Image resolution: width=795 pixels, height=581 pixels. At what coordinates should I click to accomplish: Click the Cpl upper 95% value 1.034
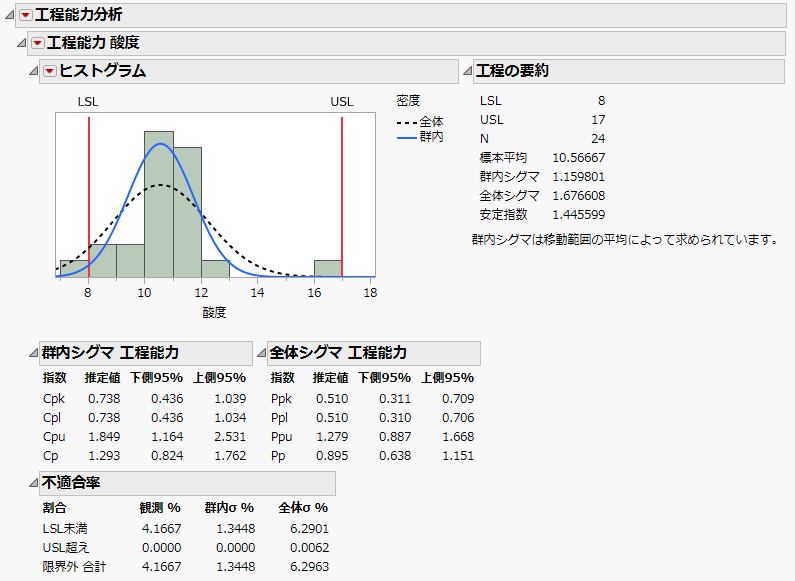tap(230, 418)
